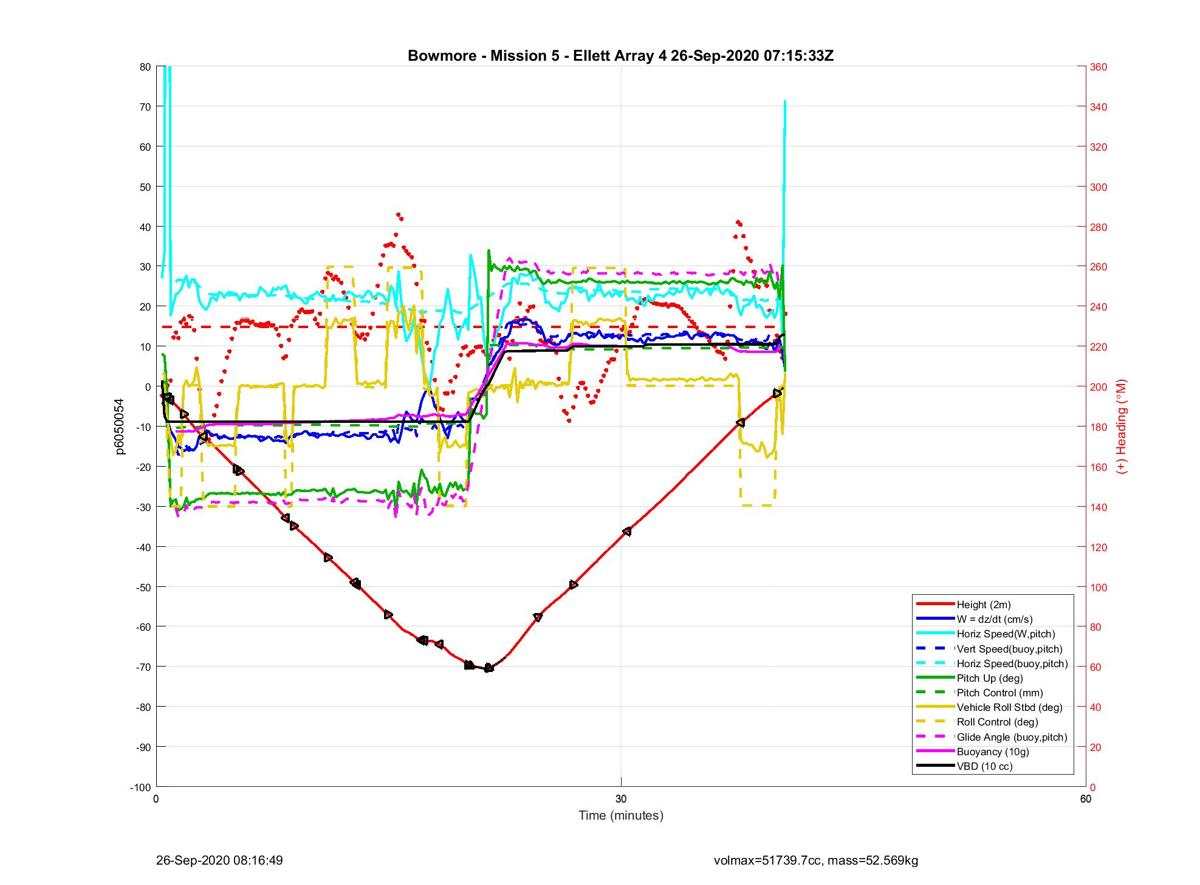Image resolution: width=1200 pixels, height=885 pixels.
Task: Click the 'Pitch Control (mm)' legend entry
Action: [x=999, y=693]
